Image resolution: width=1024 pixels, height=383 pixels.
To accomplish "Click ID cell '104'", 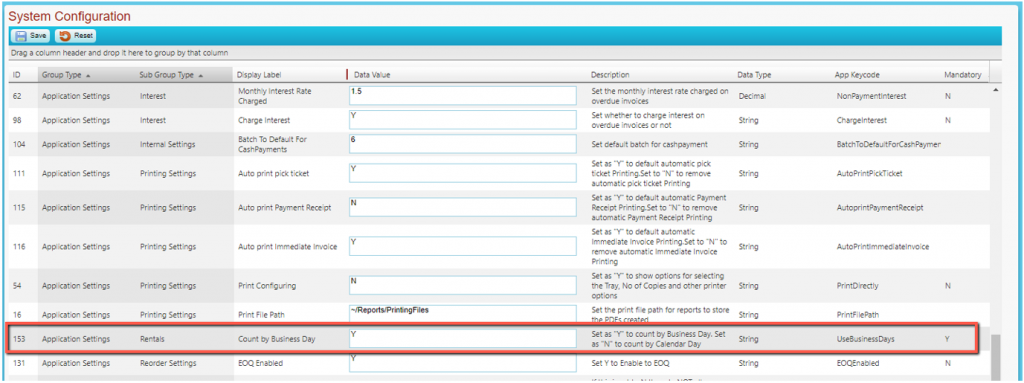I will point(19,144).
